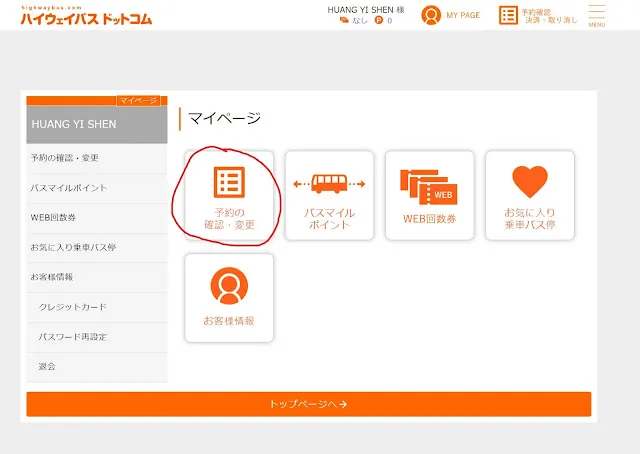The width and height of the screenshot is (640, 454).
Task: Select WEB回数券 in the sidebar
Action: (97, 218)
